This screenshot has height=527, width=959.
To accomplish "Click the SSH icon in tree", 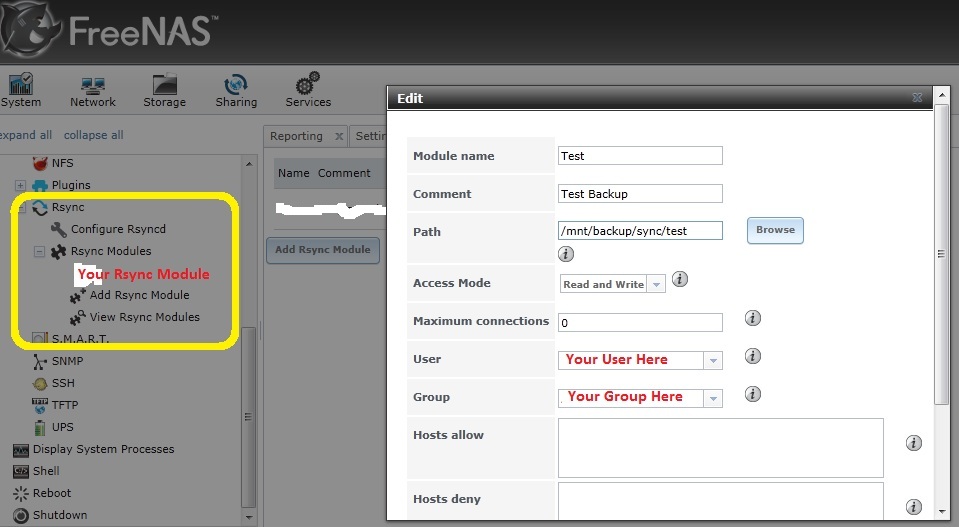I will click(x=40, y=383).
